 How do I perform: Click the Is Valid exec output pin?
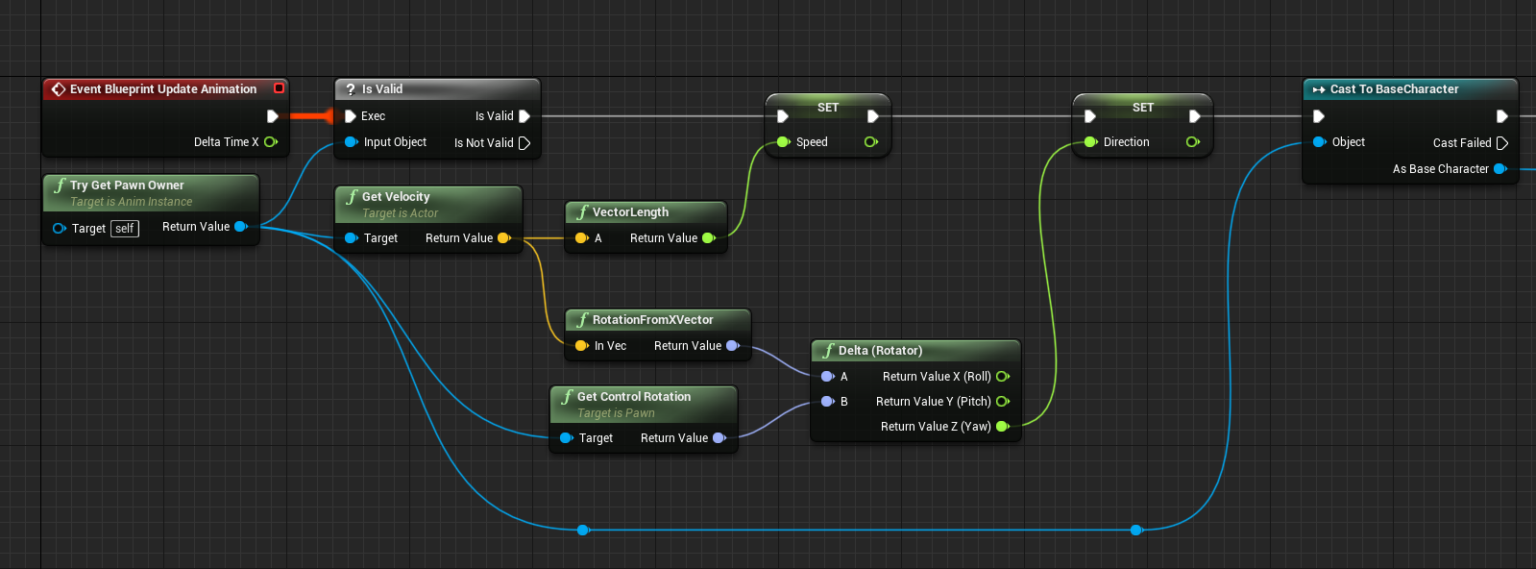(524, 116)
